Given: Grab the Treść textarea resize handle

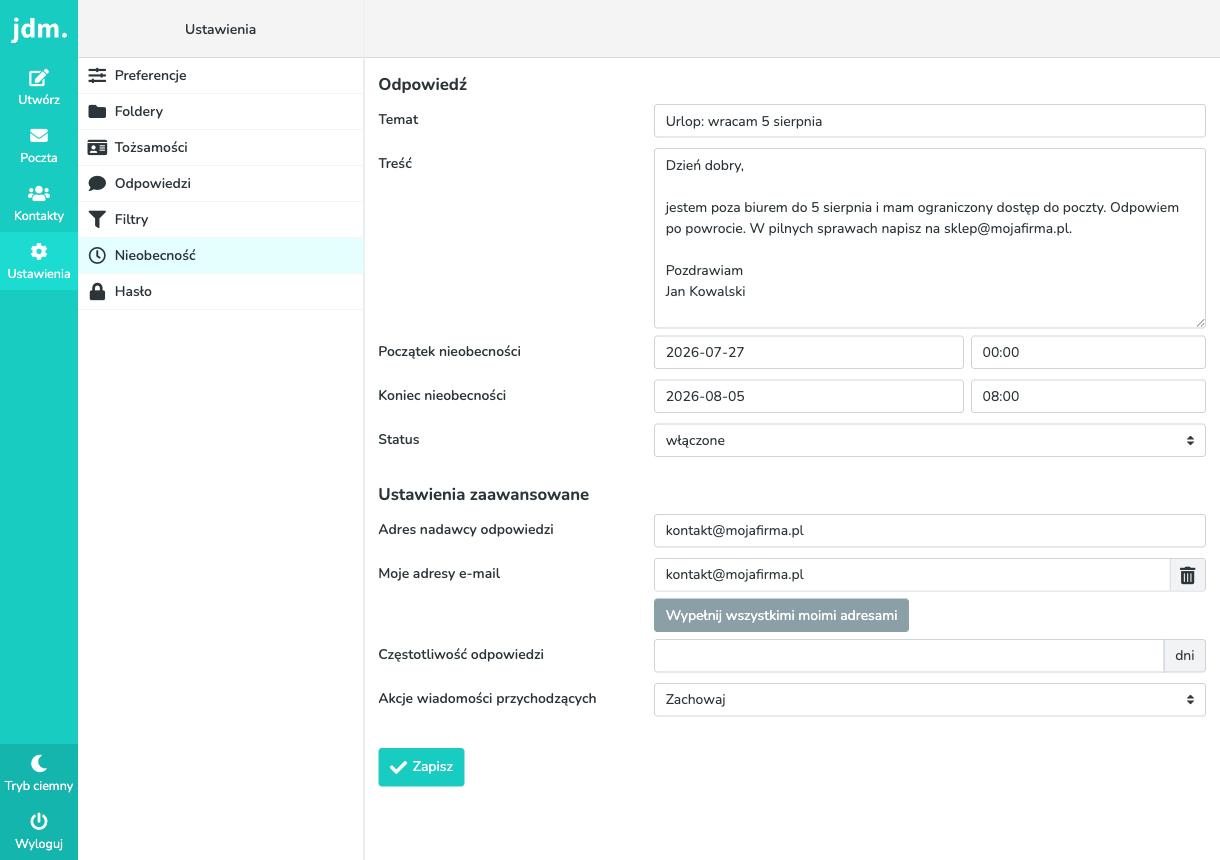Looking at the screenshot, I should click(1200, 322).
